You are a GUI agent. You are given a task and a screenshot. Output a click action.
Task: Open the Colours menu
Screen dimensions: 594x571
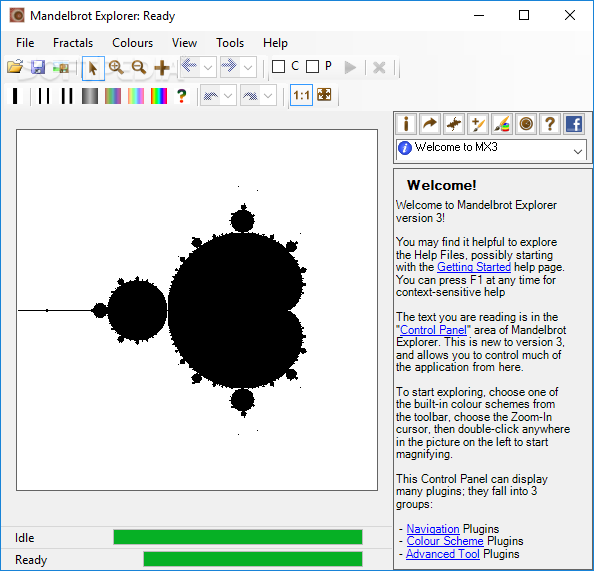point(133,43)
